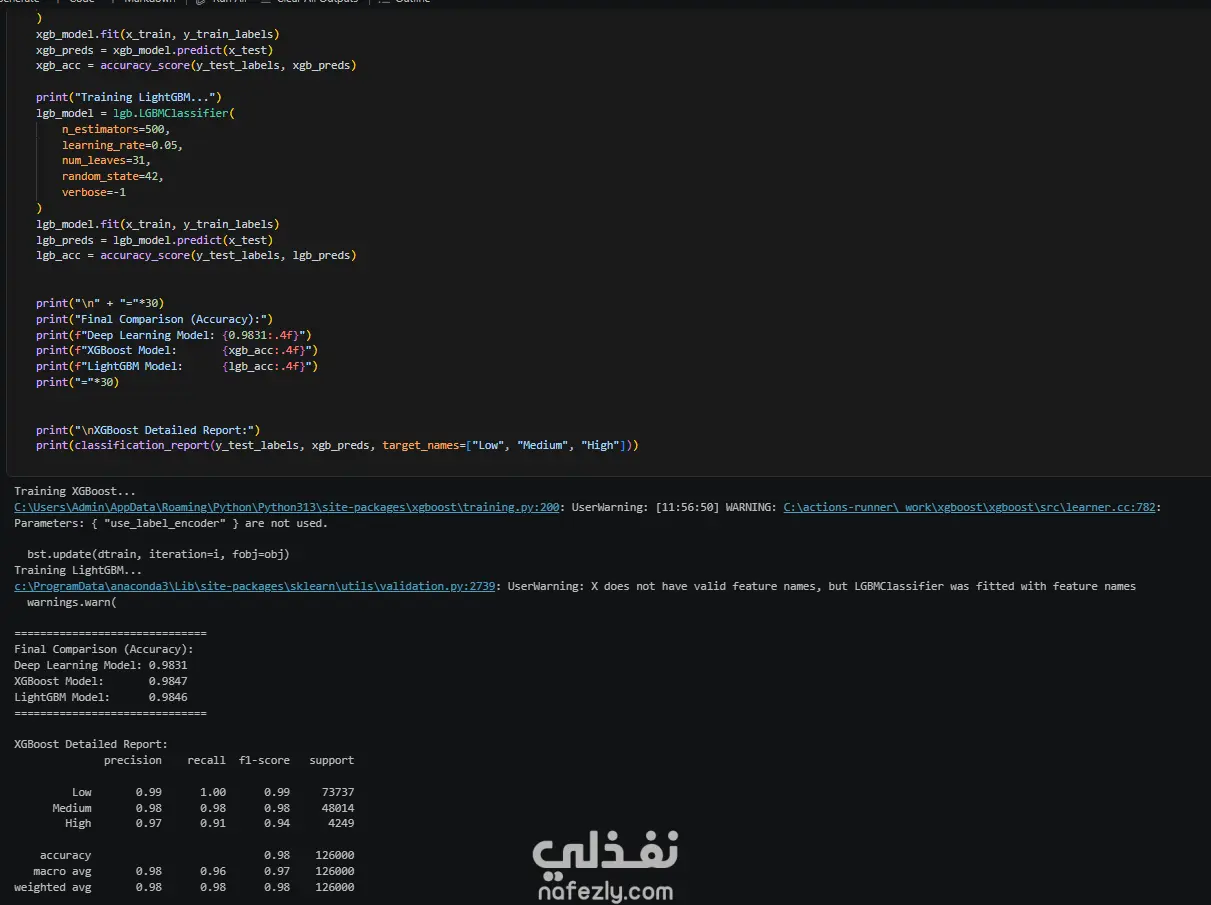This screenshot has height=905, width=1211.
Task: Click the print("\nXGBoost Detailed Report:") code line
Action: (148, 430)
